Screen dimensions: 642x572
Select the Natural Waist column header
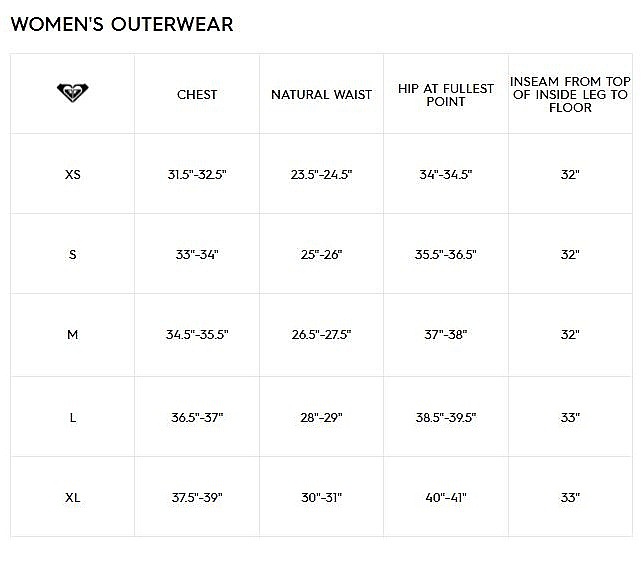point(321,95)
